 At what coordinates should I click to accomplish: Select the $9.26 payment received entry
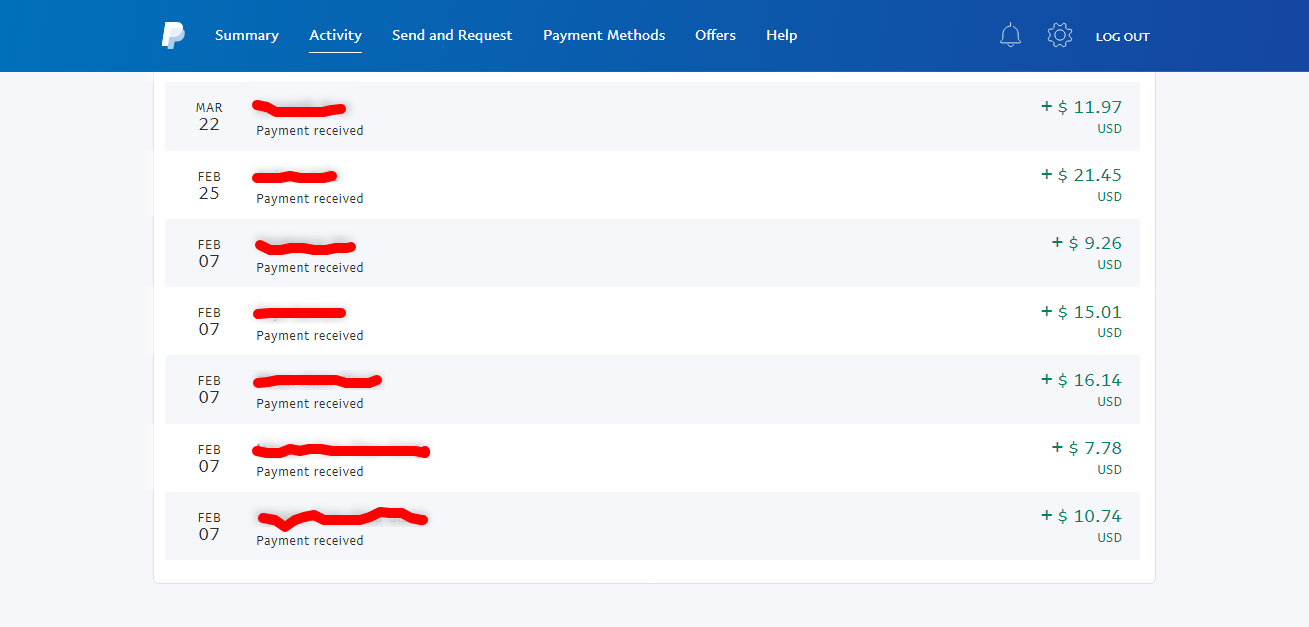(x=652, y=253)
